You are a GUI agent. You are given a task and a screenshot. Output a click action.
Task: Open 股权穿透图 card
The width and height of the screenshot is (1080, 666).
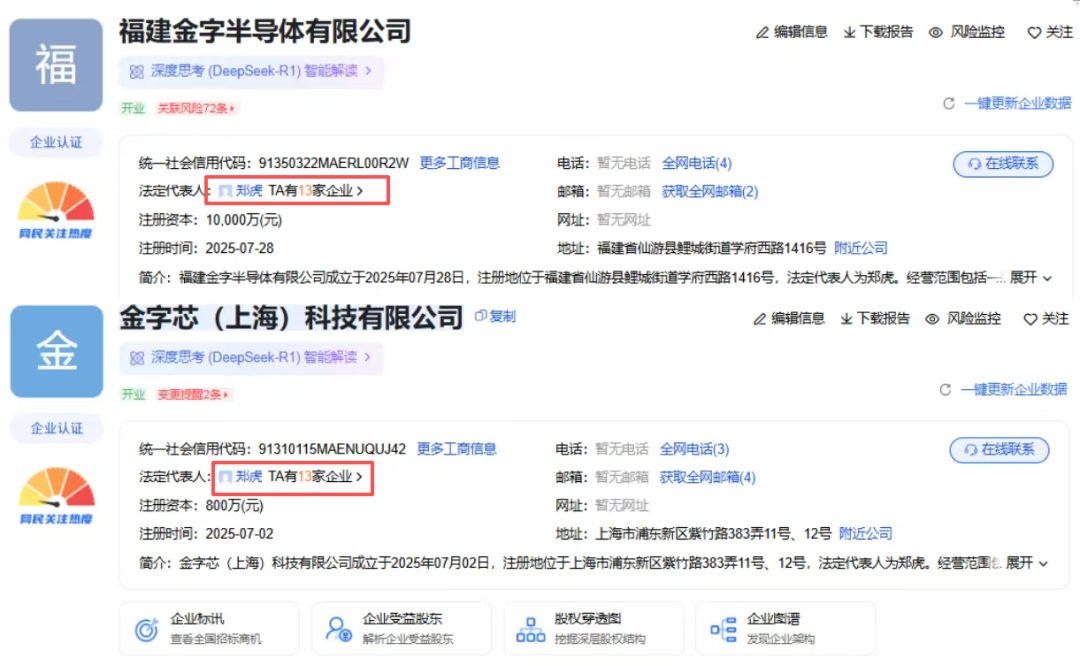594,629
